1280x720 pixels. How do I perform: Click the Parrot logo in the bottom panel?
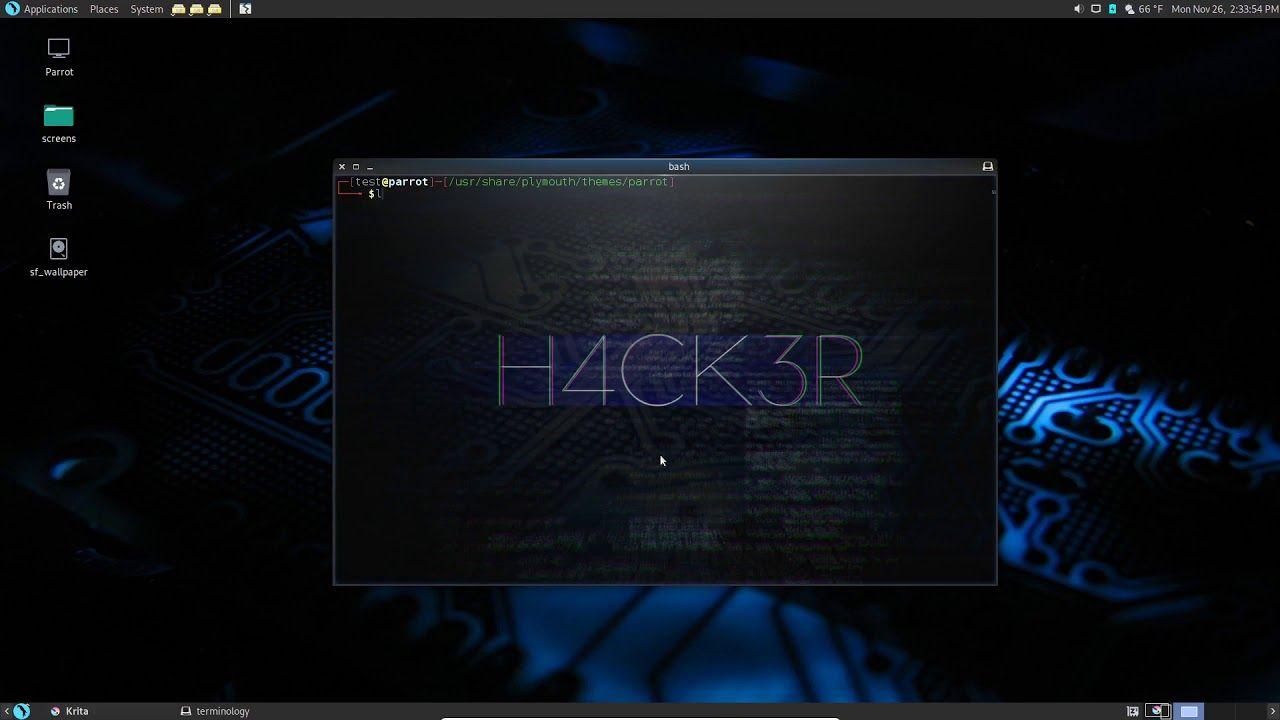[x=22, y=711]
